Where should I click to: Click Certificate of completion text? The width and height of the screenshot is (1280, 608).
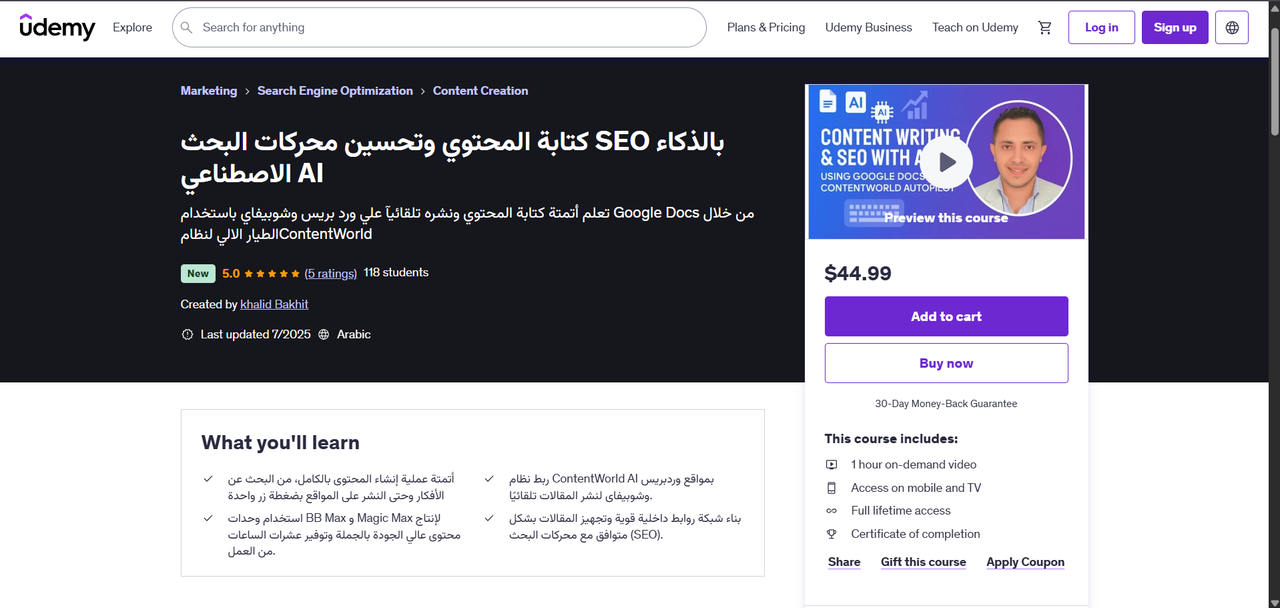915,534
